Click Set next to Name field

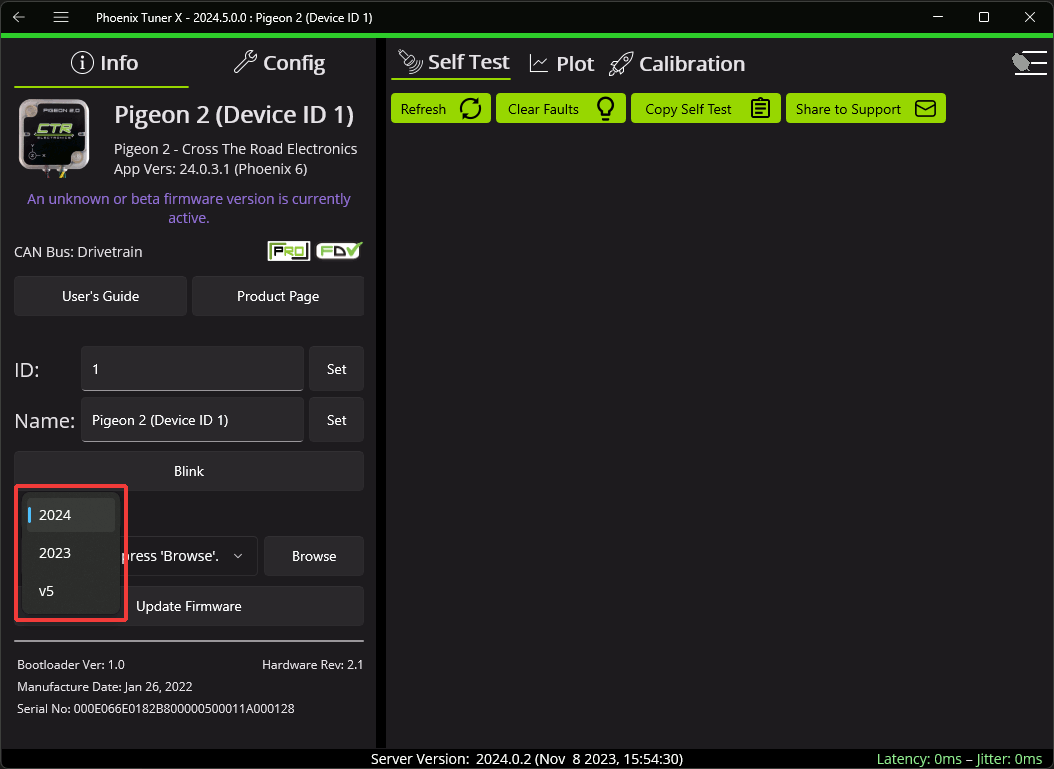coord(336,419)
